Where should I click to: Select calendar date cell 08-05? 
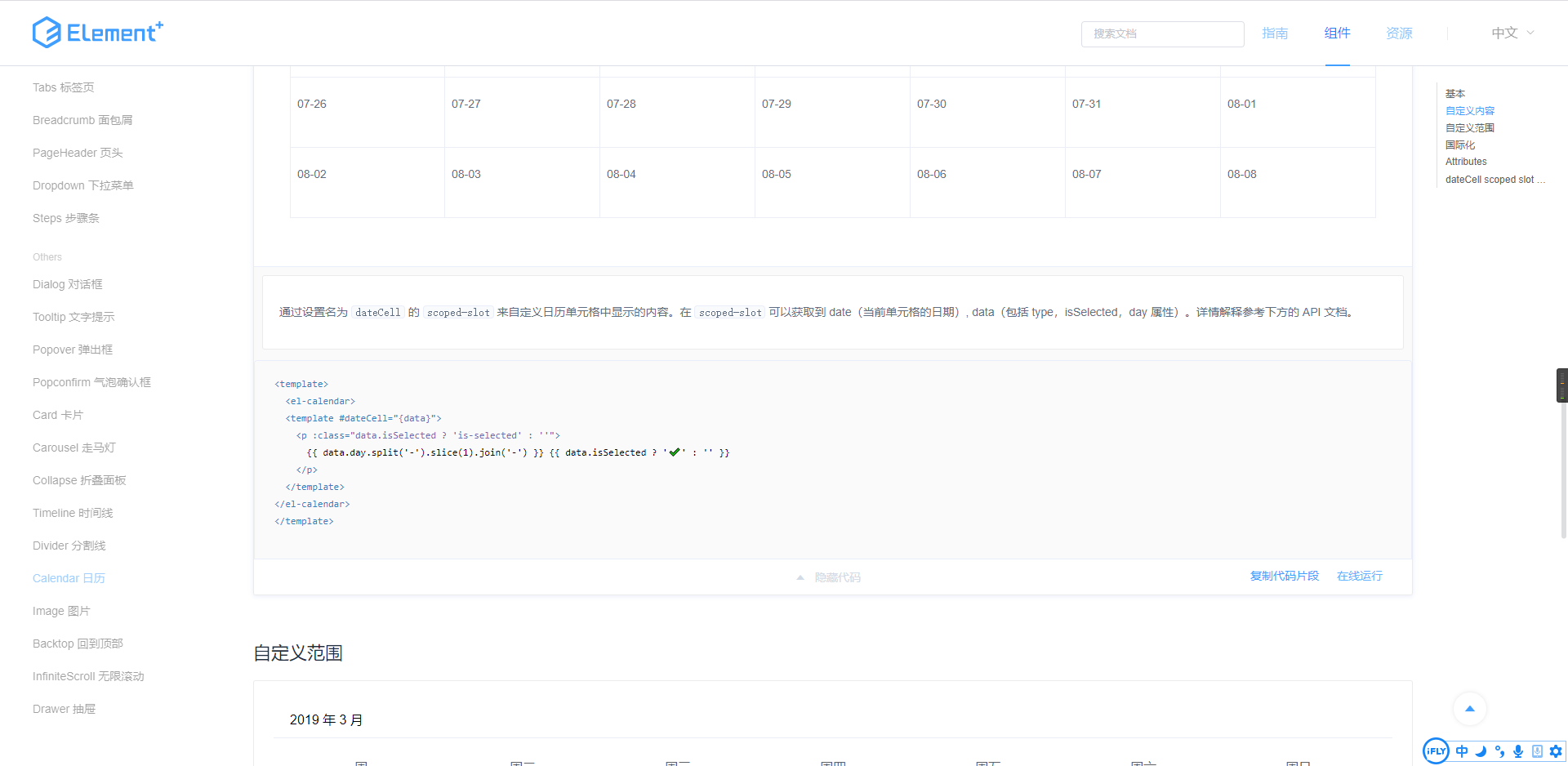pos(832,182)
